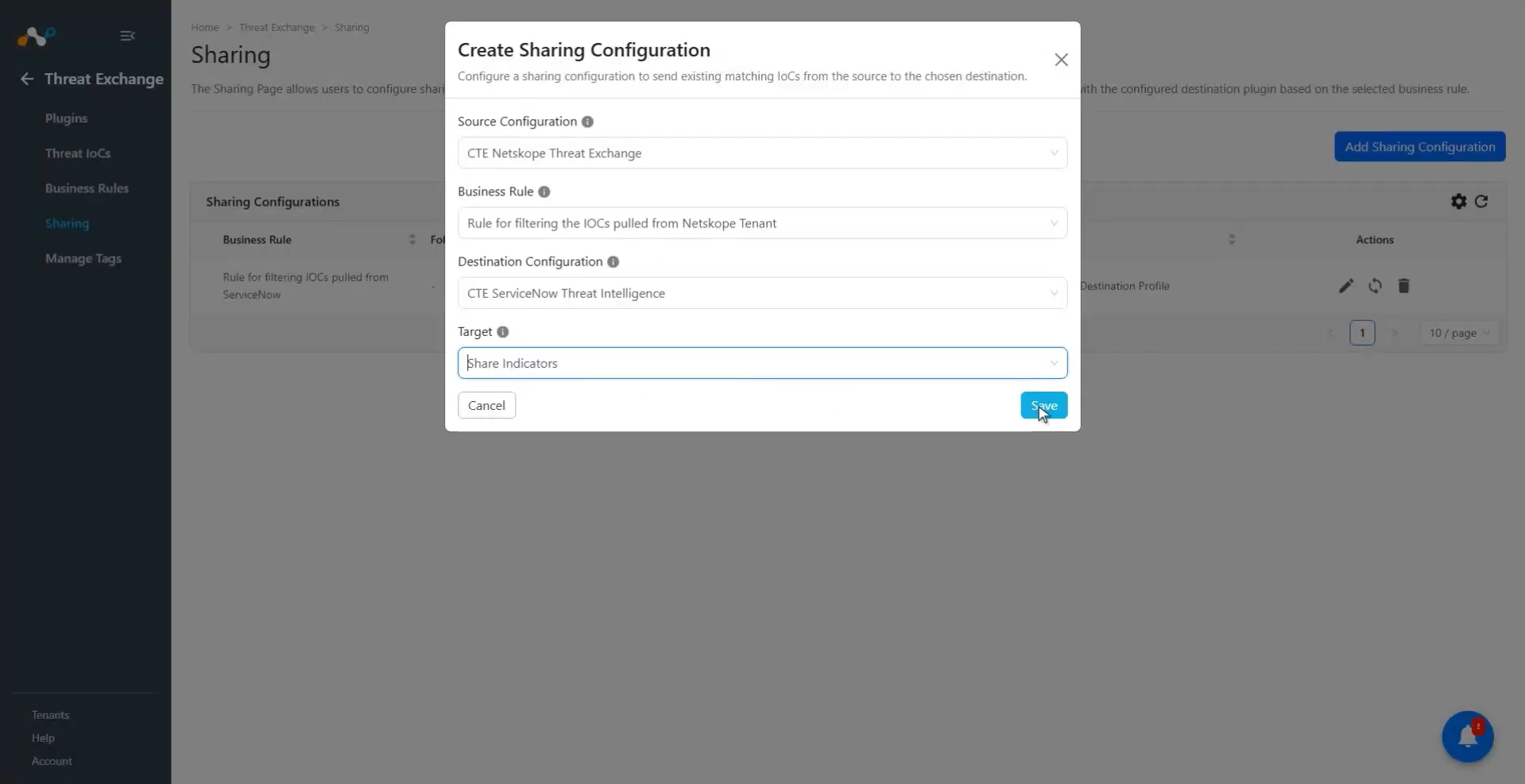The width and height of the screenshot is (1525, 784).
Task: Delete the ServiceNow sharing configuration
Action: [1404, 286]
